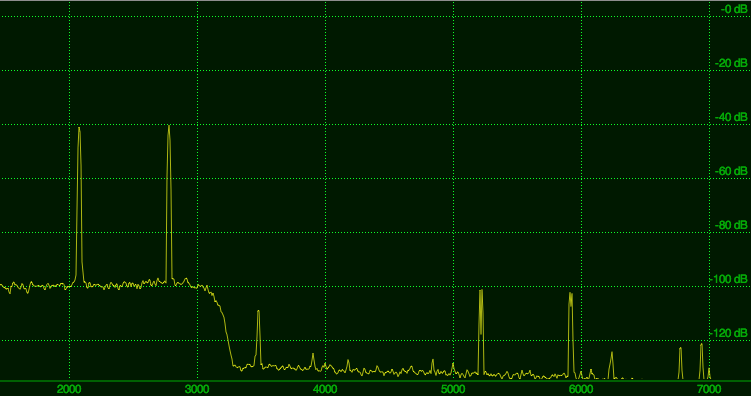Click the -40 dB scale label
751x396 pixels.
pyautogui.click(x=731, y=117)
